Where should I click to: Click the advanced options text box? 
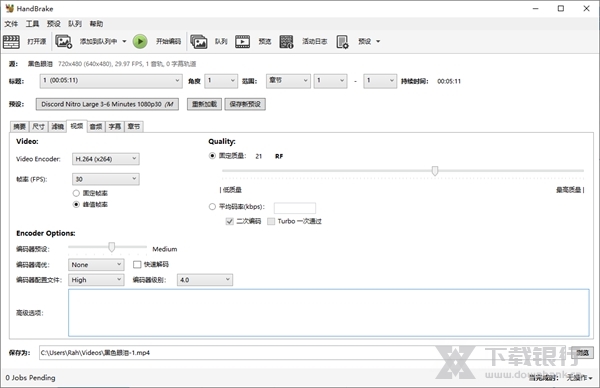pos(329,313)
